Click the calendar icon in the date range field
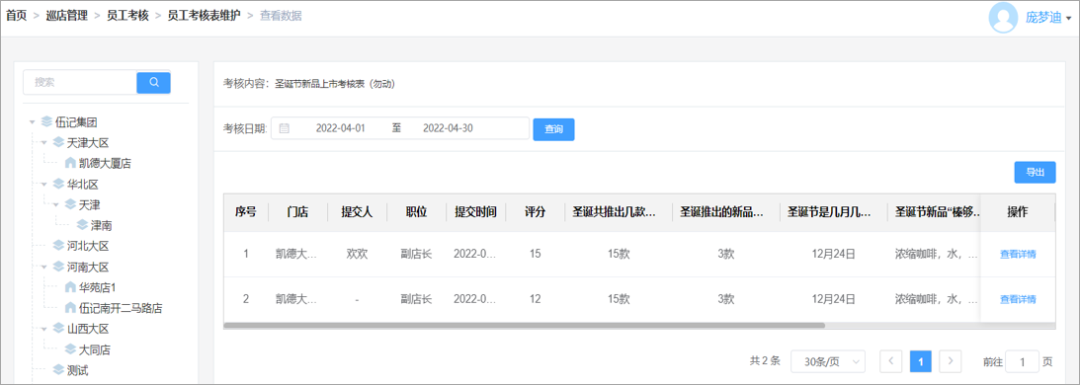The image size is (1080, 385). click(284, 128)
